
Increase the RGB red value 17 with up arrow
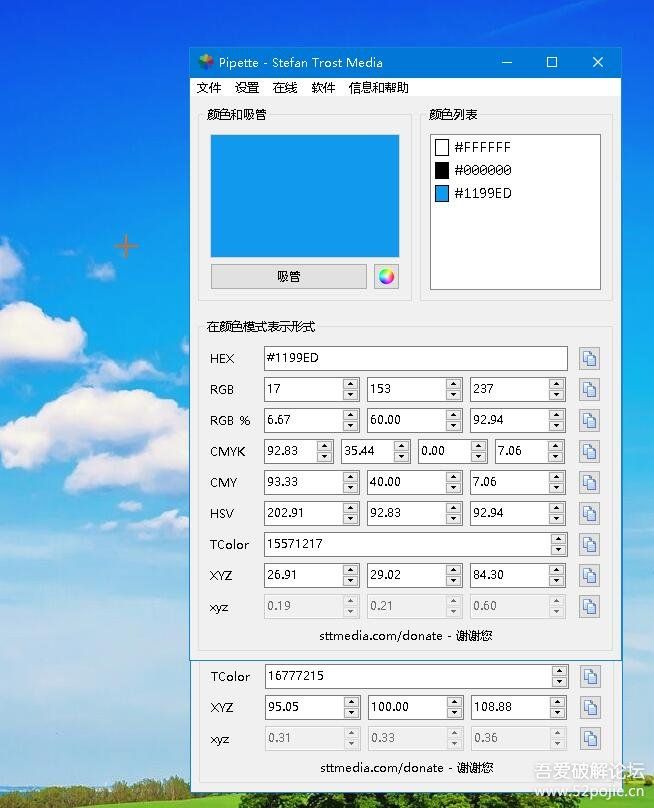point(351,384)
